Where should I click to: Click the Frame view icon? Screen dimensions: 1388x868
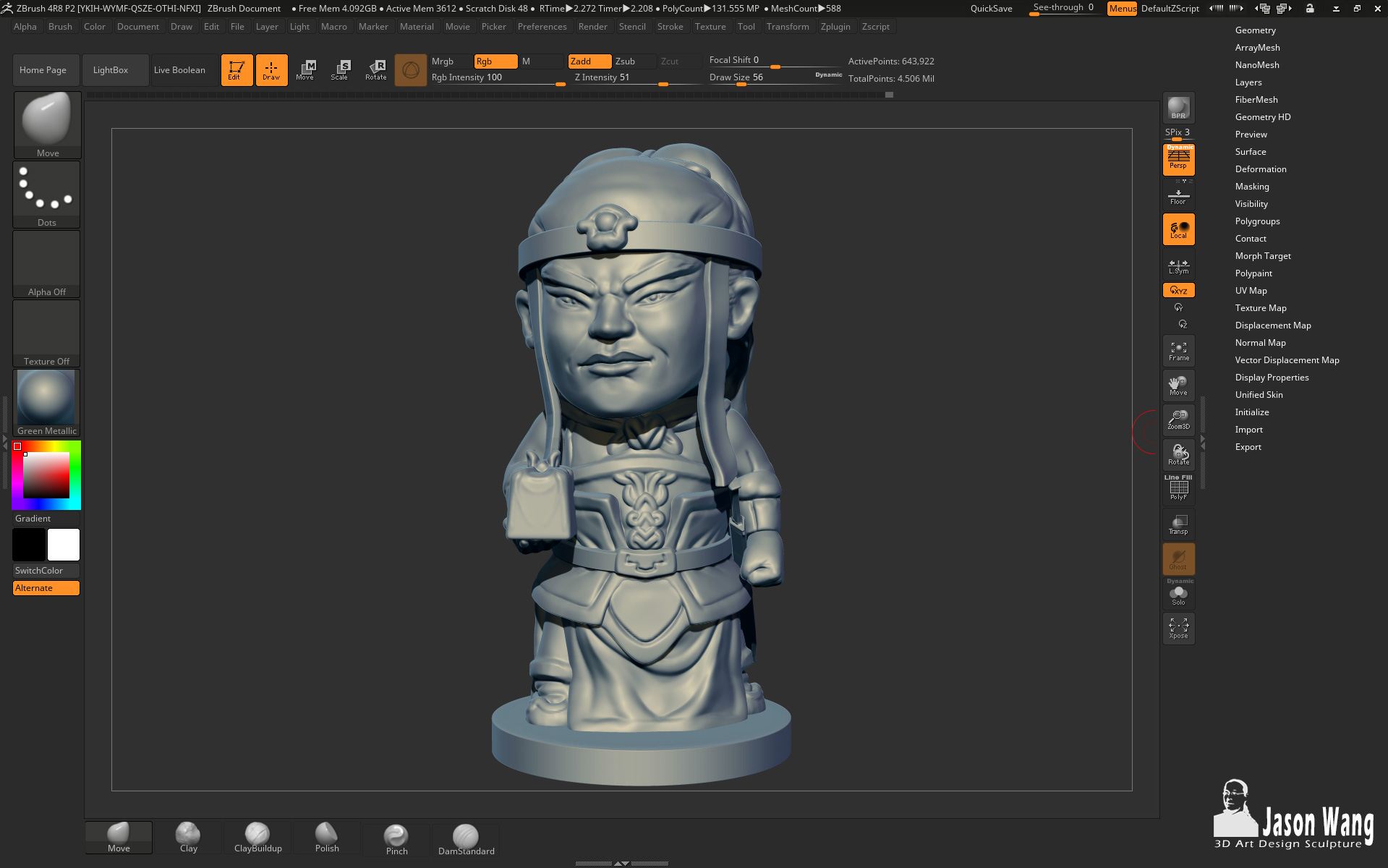[x=1178, y=351]
